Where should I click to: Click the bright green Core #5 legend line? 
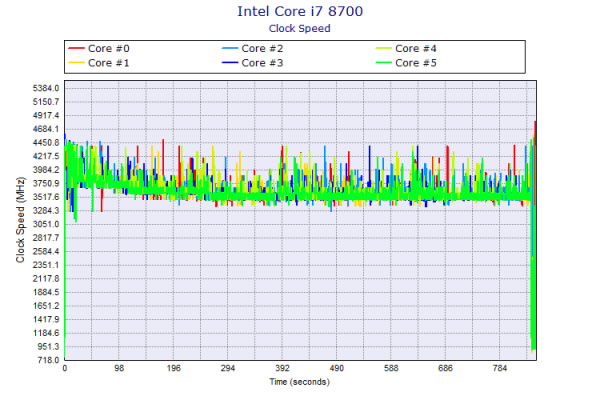click(384, 63)
